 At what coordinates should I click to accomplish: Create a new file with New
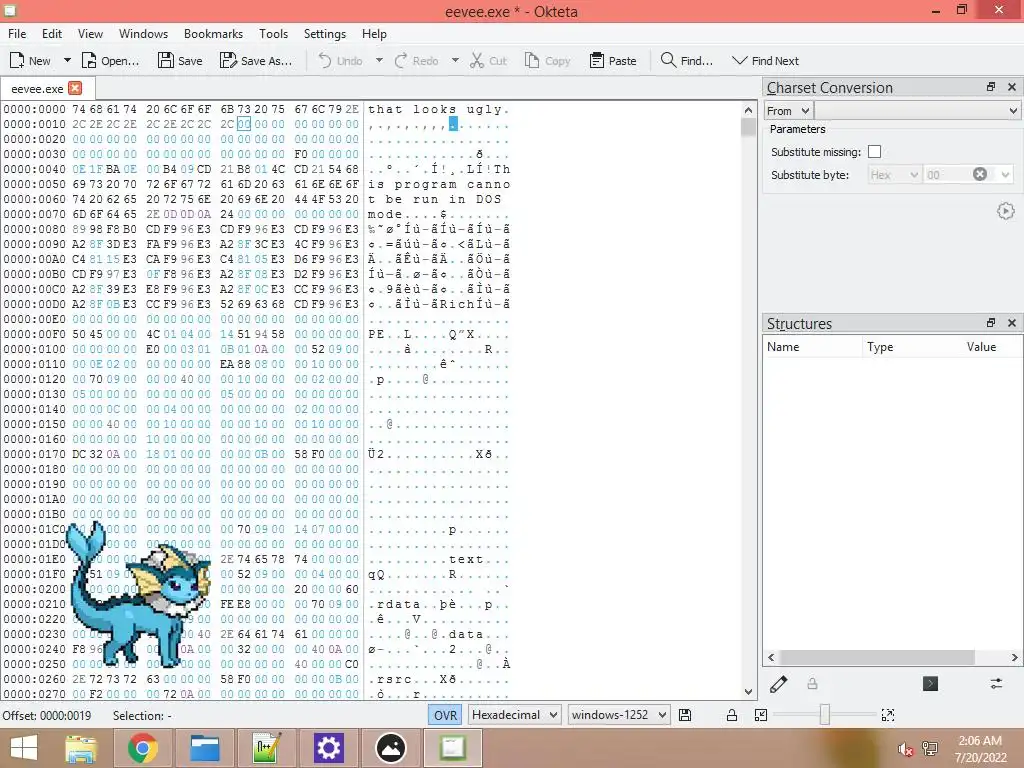30,61
